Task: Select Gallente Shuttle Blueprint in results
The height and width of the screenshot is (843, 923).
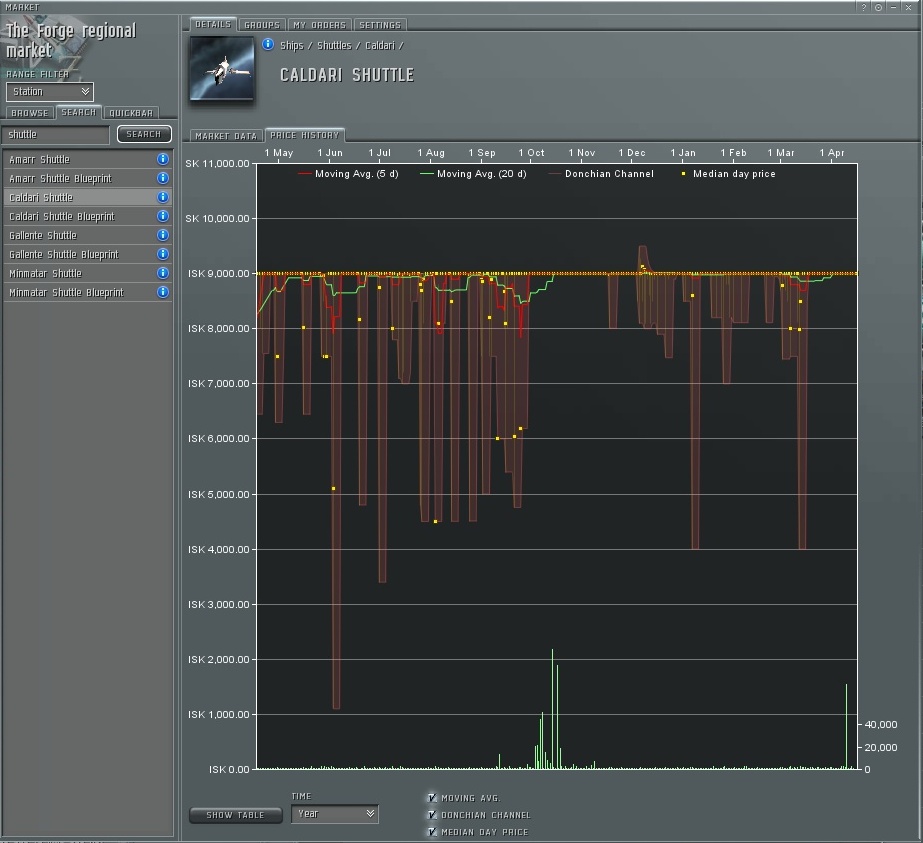Action: coord(88,254)
